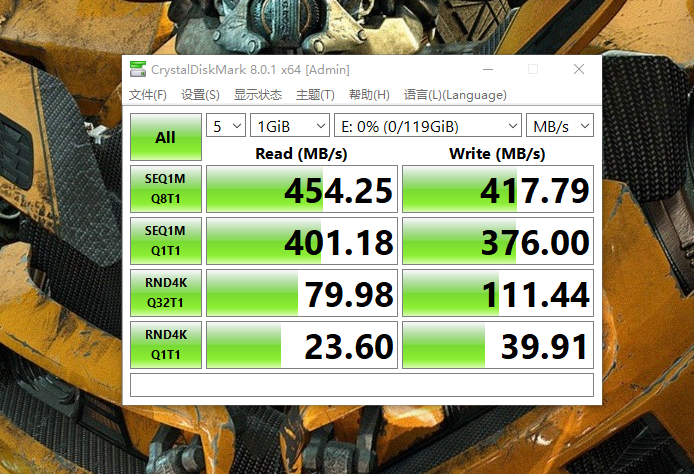694x474 pixels.
Task: Open the 显示状态 menu
Action: (258, 95)
